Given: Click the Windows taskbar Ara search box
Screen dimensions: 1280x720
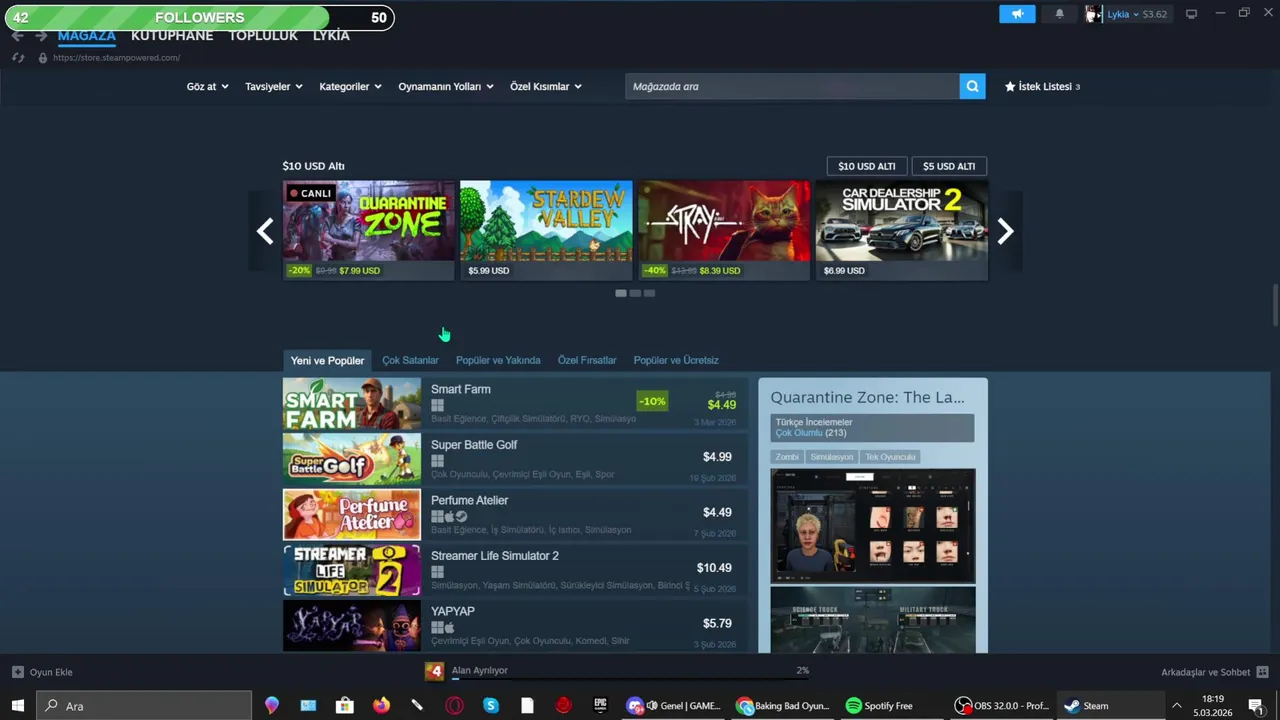Looking at the screenshot, I should click(144, 705).
